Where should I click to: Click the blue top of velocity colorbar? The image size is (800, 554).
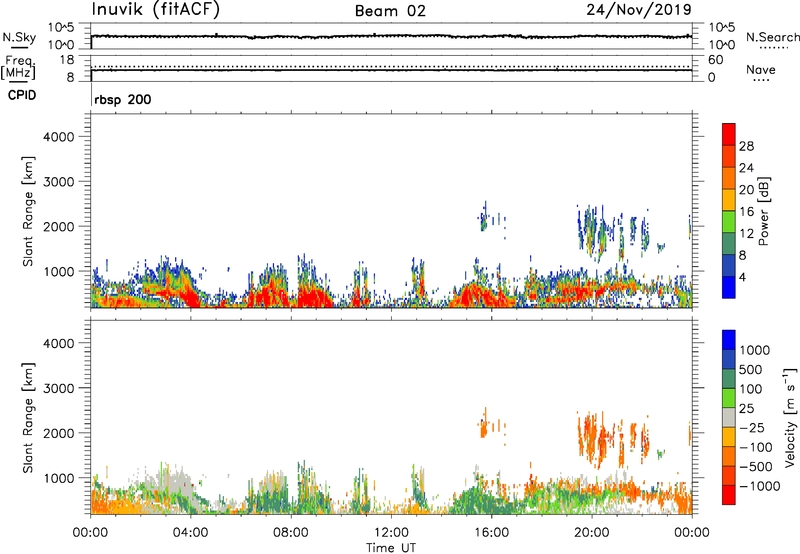pos(729,340)
